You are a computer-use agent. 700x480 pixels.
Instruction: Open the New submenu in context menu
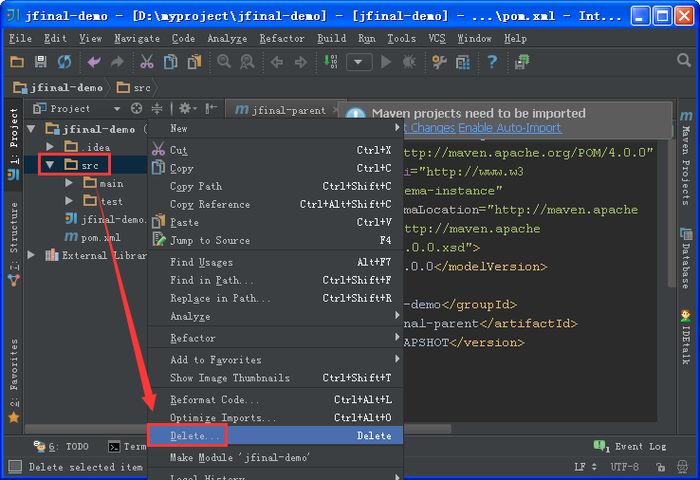275,128
